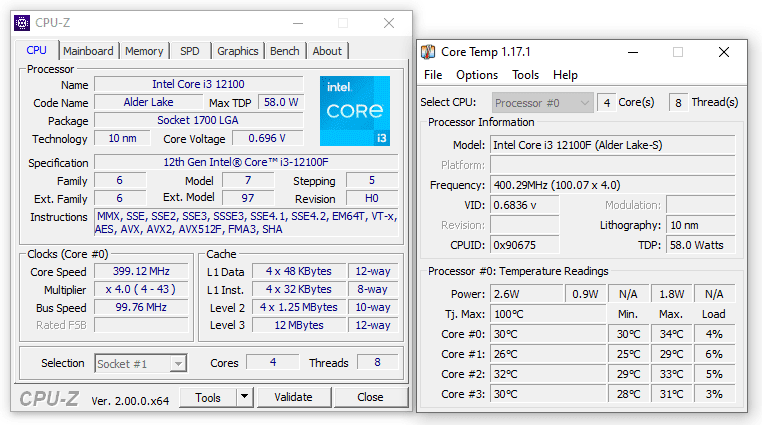Click the Multiplier value 'x 4.0 ( 4 - 43 )'
Screen dimensions: 762x425
pyautogui.click(x=141, y=289)
